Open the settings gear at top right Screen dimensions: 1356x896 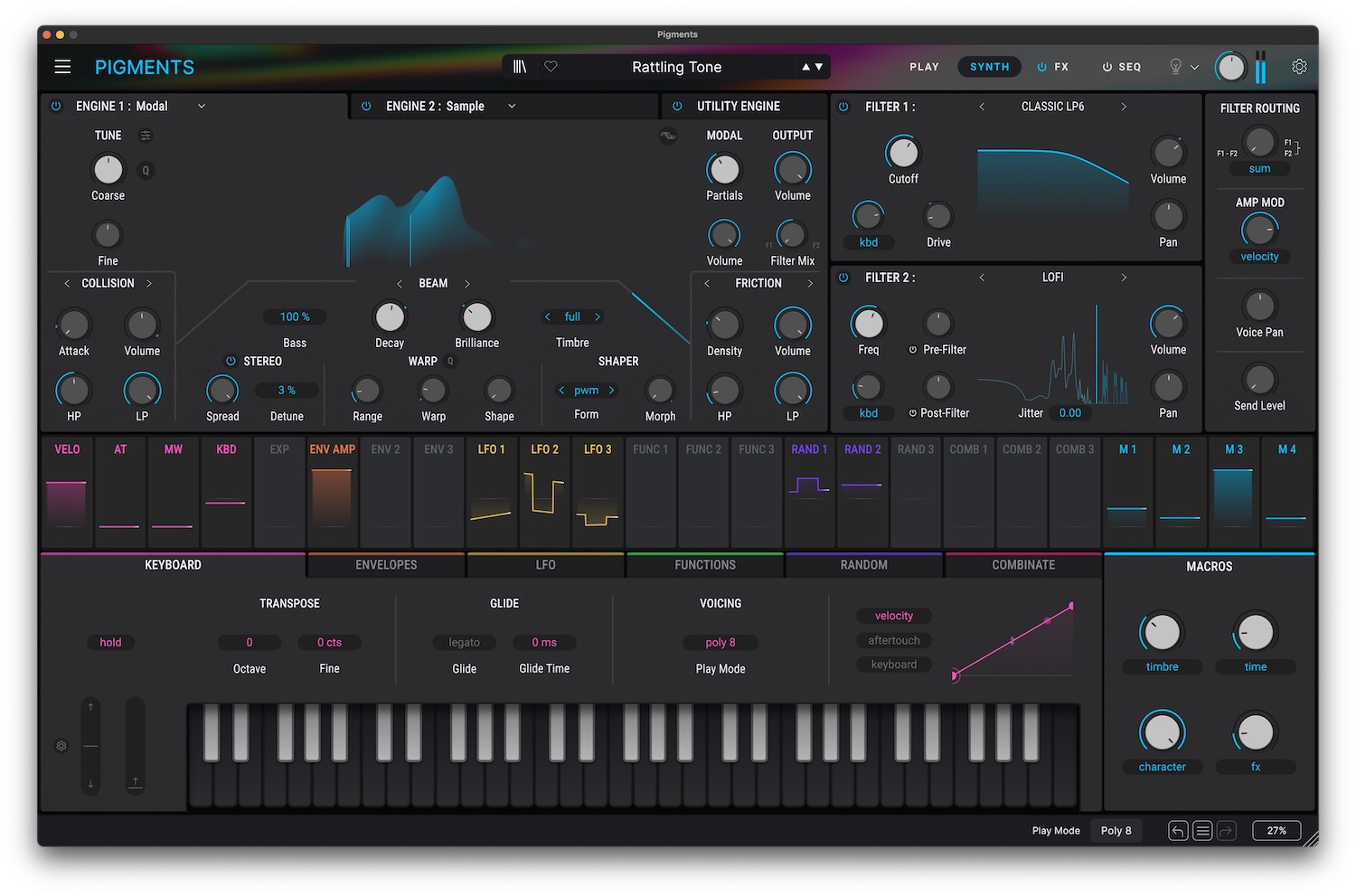(1299, 67)
